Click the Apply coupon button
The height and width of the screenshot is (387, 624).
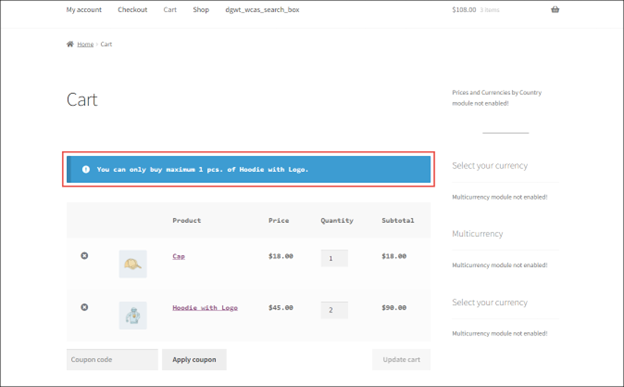[x=194, y=360]
